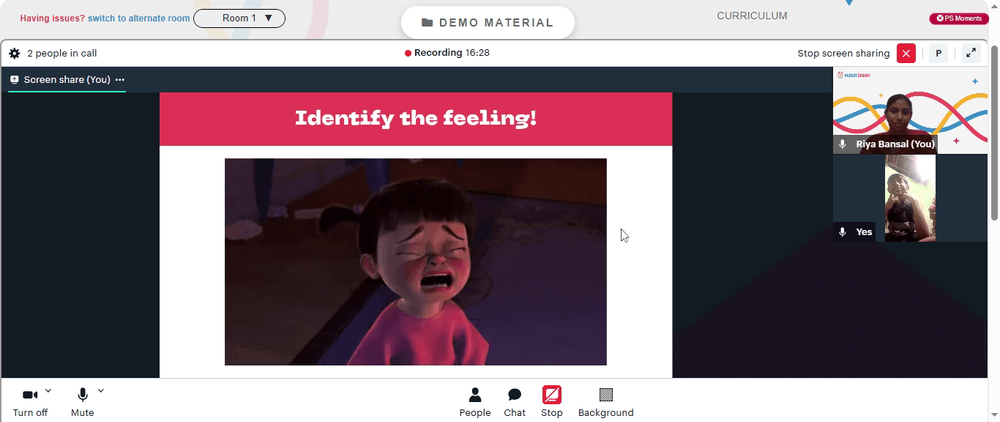The height and width of the screenshot is (422, 1000).
Task: Click mic icon on Yes participant tile
Action: point(842,232)
